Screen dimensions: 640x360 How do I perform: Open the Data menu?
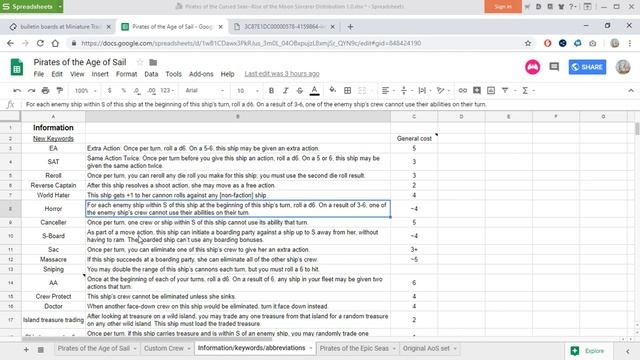151,74
